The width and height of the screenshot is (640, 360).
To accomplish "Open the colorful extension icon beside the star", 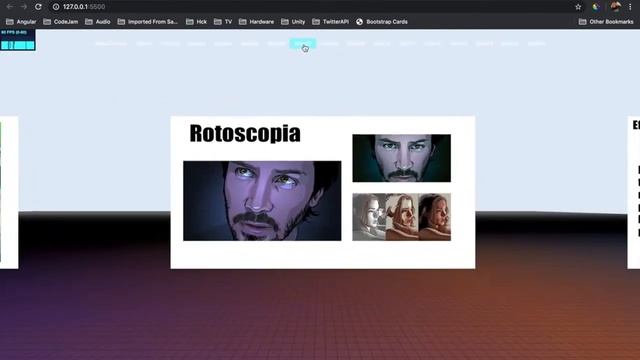I will coord(596,7).
